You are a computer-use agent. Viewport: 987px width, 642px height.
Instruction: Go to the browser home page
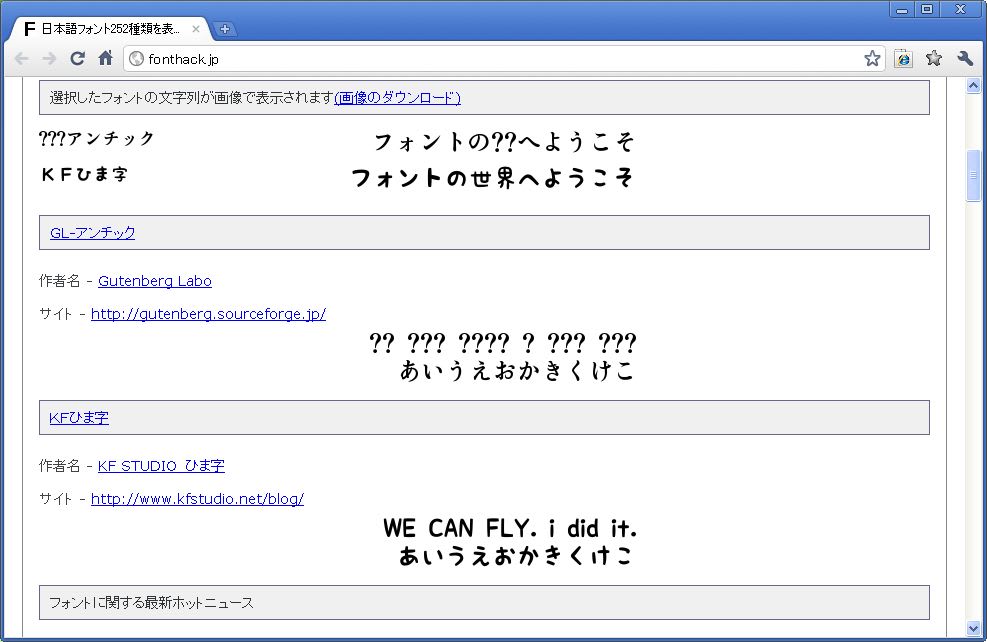(x=105, y=59)
